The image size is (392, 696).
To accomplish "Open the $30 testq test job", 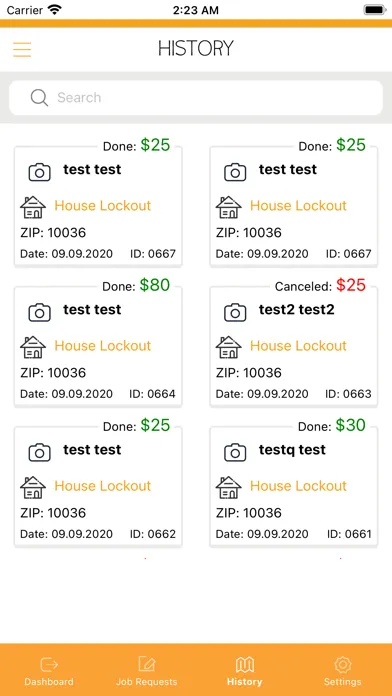I will pyautogui.click(x=293, y=486).
